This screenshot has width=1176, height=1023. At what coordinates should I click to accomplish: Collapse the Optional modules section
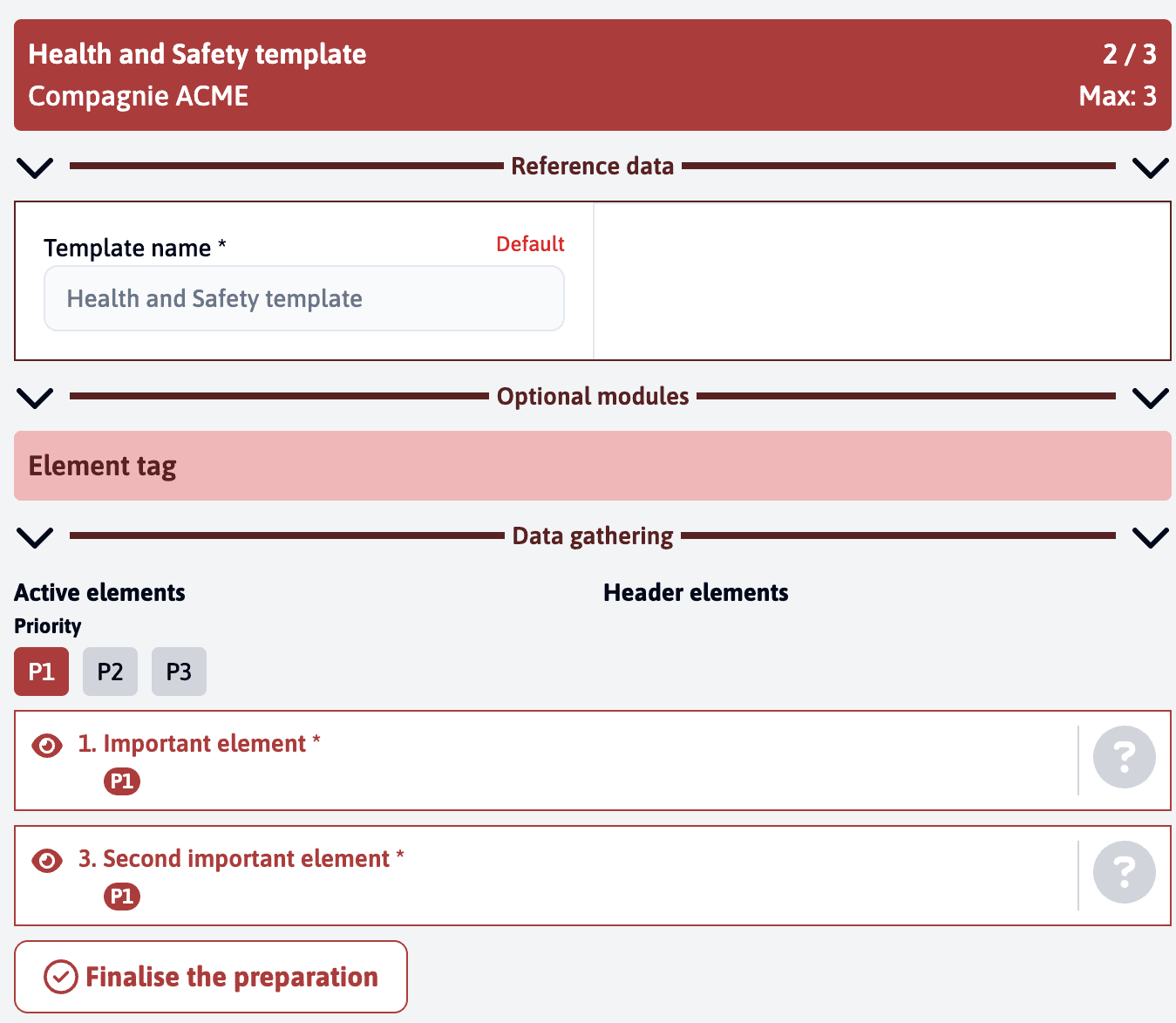35,398
